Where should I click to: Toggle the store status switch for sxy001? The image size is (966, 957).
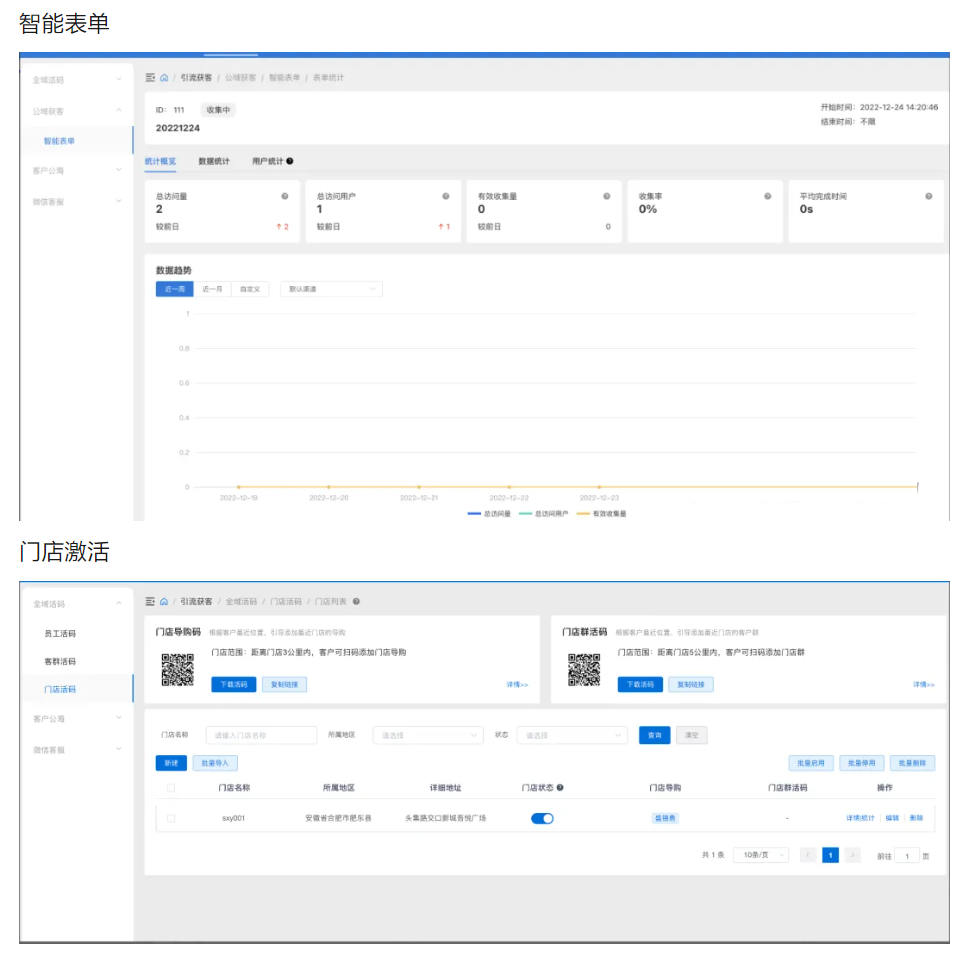tap(542, 818)
